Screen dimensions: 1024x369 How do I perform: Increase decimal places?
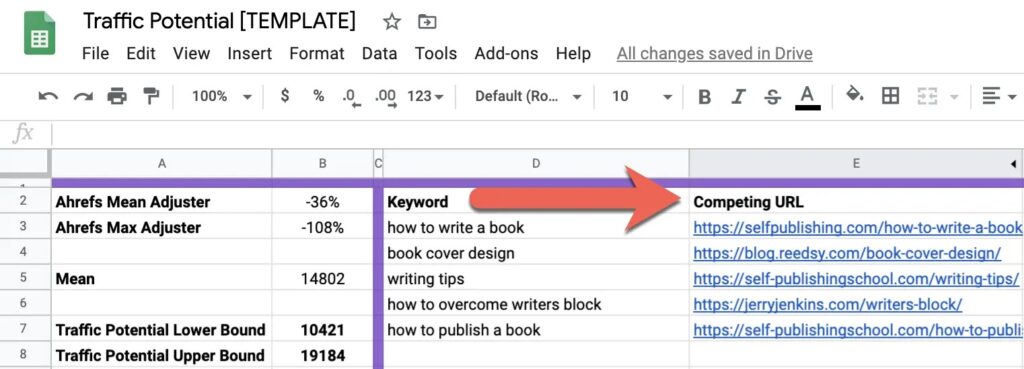coord(385,97)
